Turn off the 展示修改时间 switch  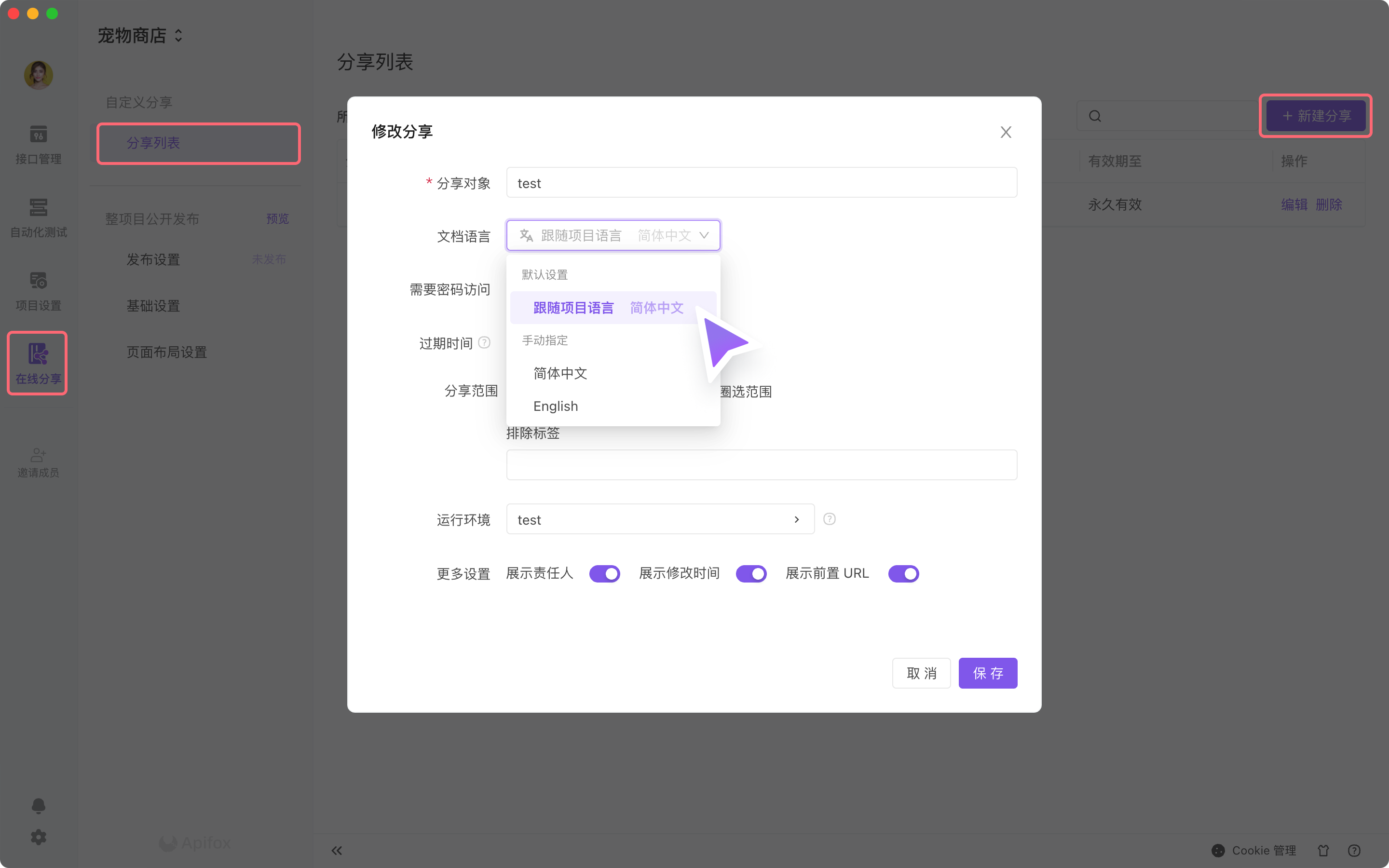[x=751, y=573]
